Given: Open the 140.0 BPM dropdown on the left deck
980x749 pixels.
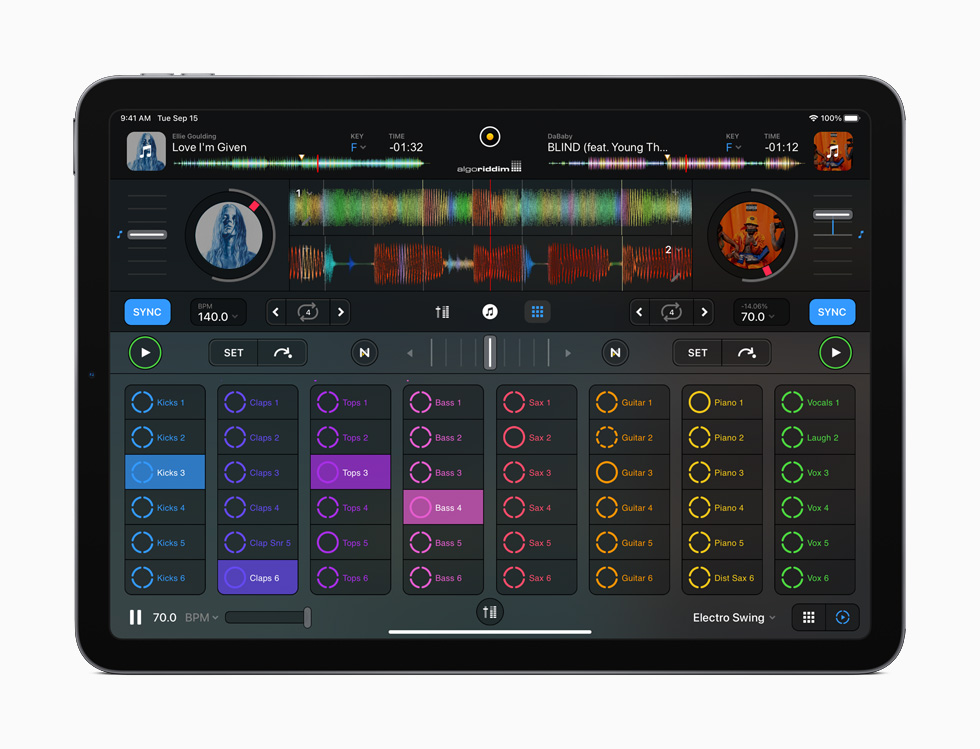Looking at the screenshot, I should point(217,311).
